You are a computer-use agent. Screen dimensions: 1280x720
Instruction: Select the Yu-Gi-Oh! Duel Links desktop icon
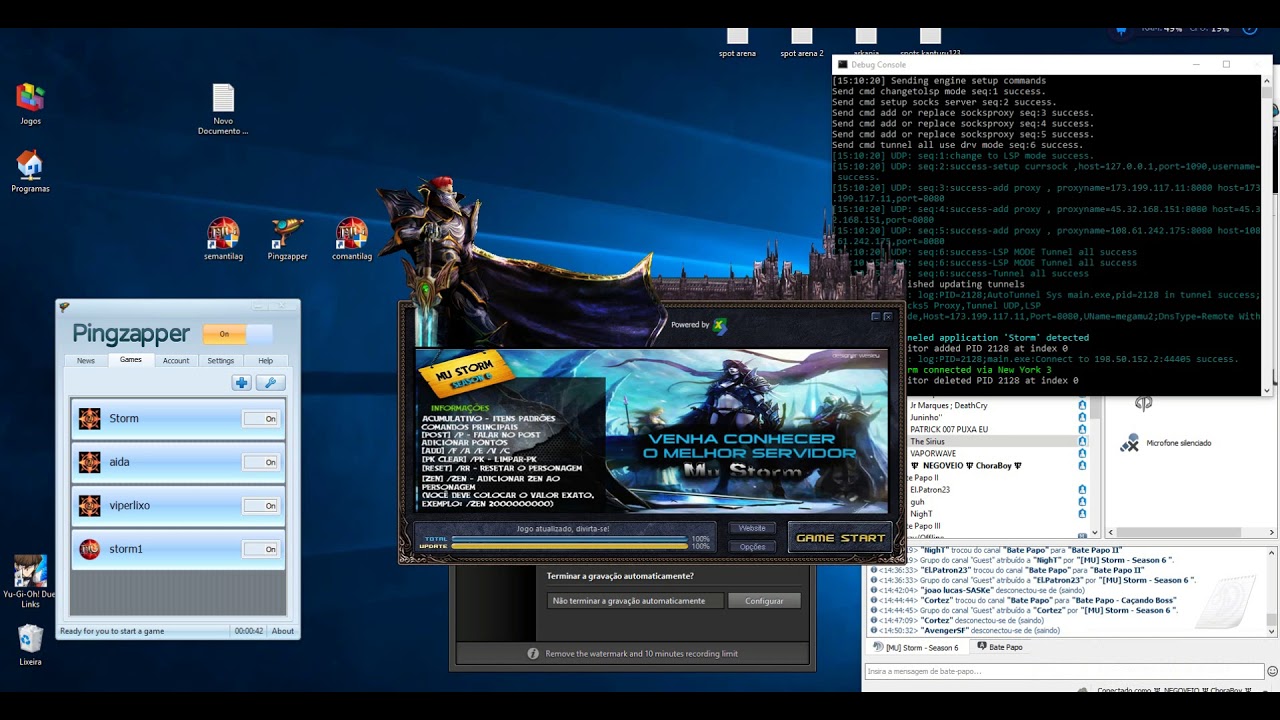(x=30, y=582)
